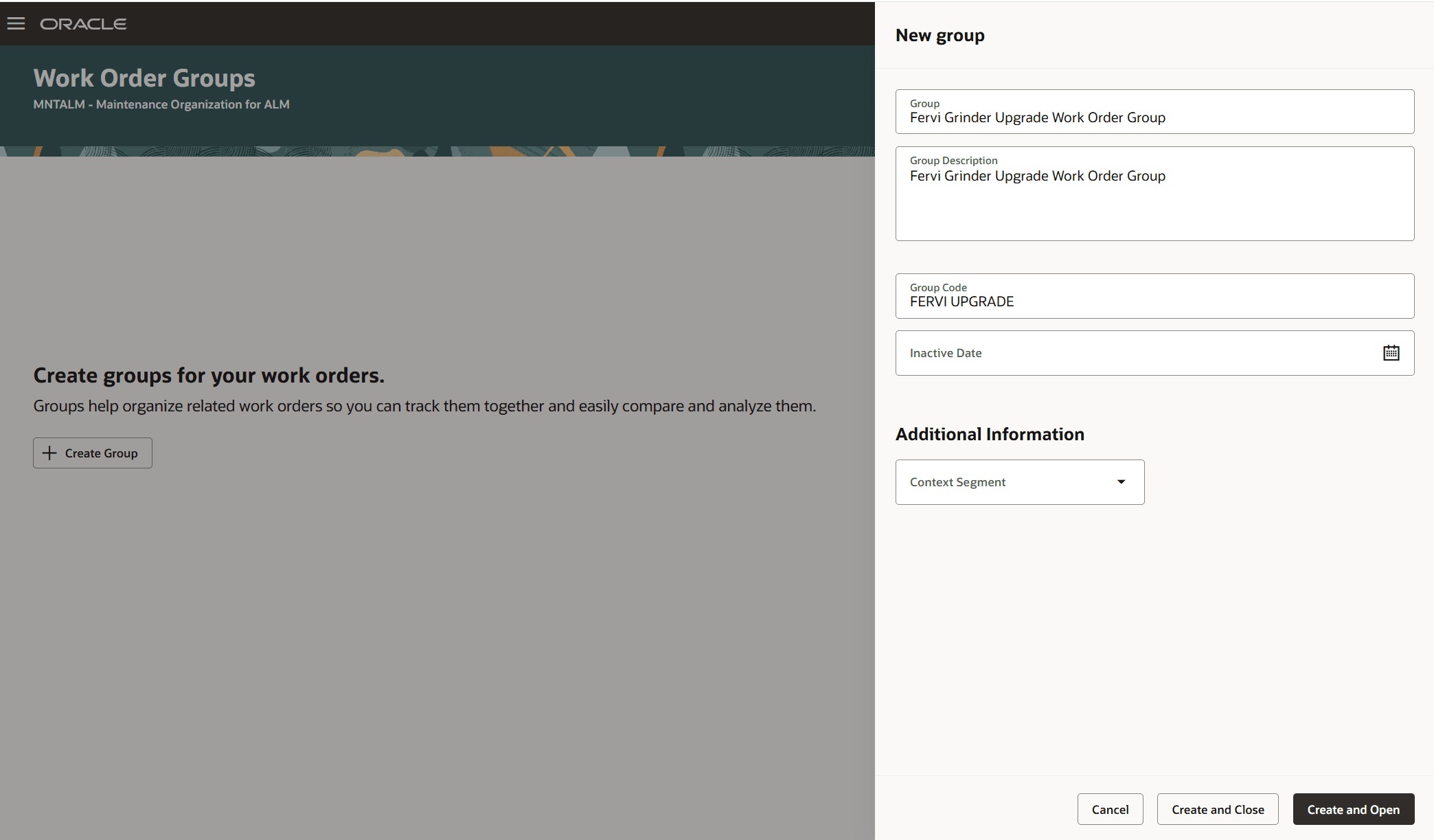This screenshot has height=840, width=1434.
Task: Click Cancel to dismiss the New group panel
Action: pyautogui.click(x=1110, y=809)
